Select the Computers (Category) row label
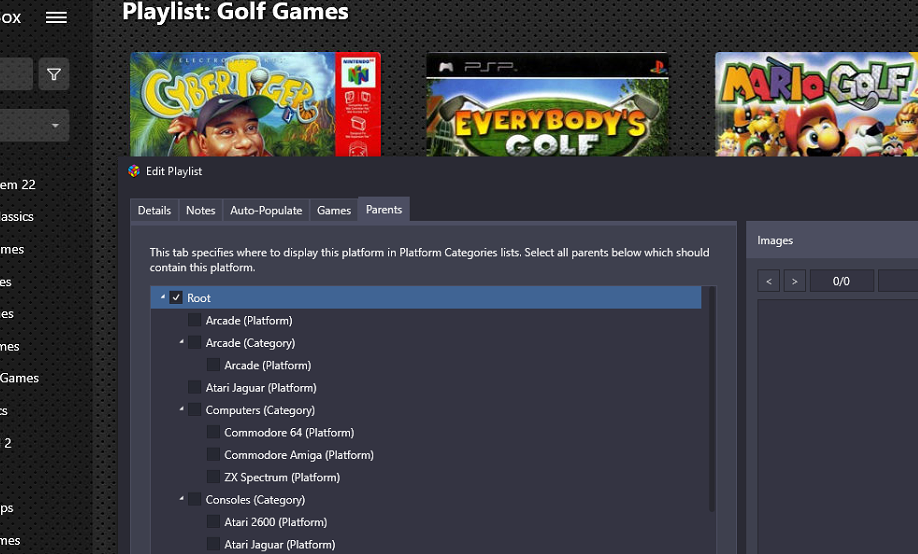The height and width of the screenshot is (554, 918). (x=260, y=410)
